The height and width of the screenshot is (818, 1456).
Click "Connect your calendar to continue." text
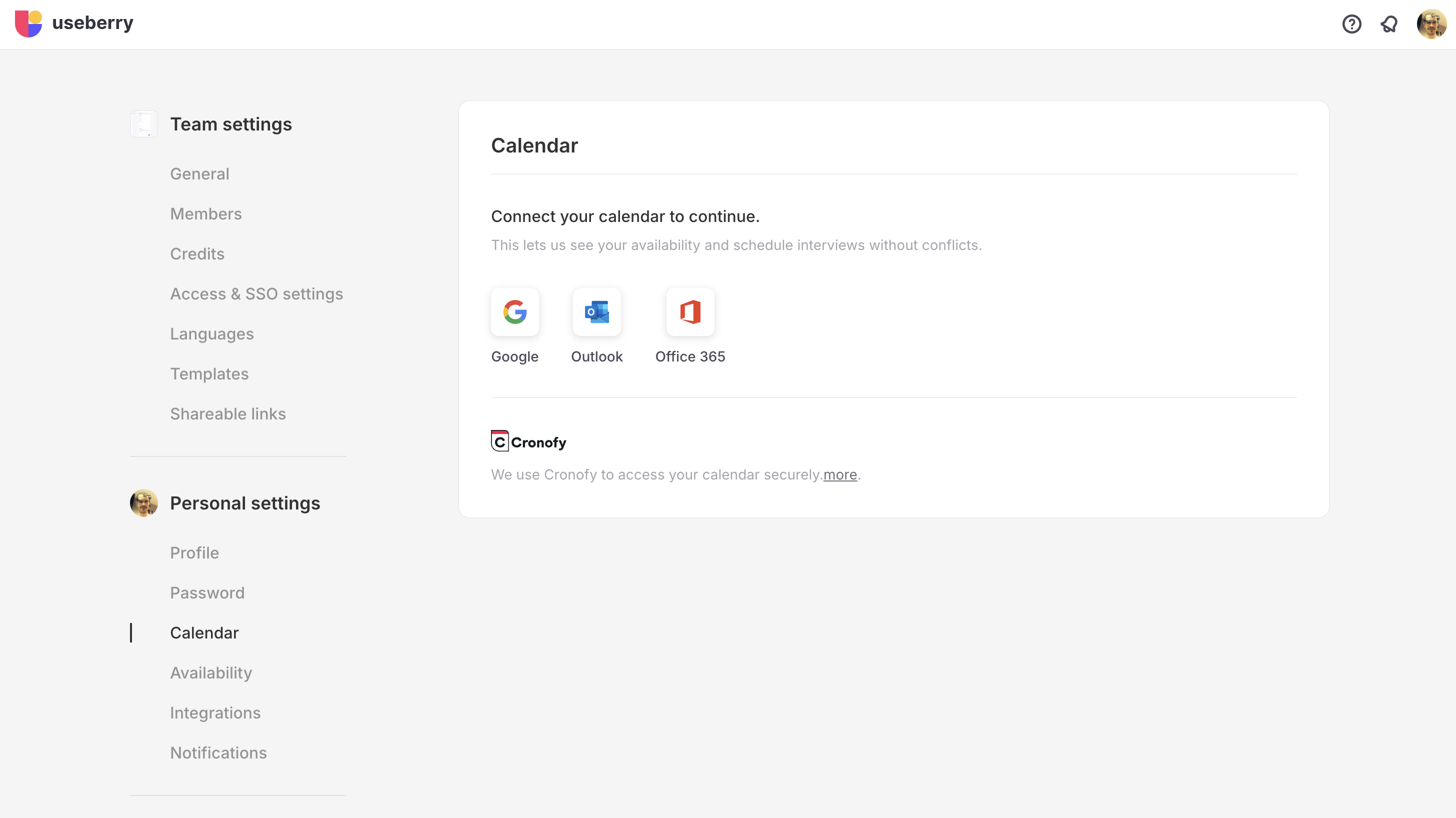(x=625, y=216)
